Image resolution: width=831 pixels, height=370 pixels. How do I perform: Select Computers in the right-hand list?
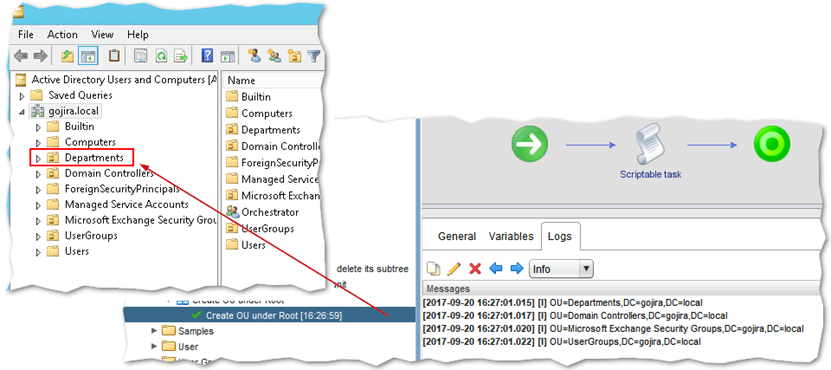[x=267, y=113]
